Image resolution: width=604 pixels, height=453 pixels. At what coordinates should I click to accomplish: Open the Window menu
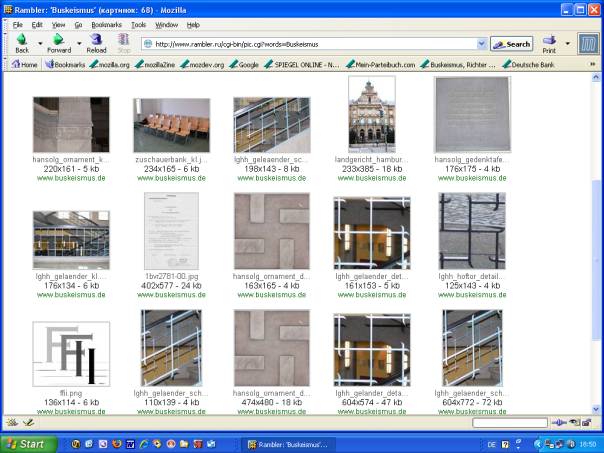[x=166, y=25]
